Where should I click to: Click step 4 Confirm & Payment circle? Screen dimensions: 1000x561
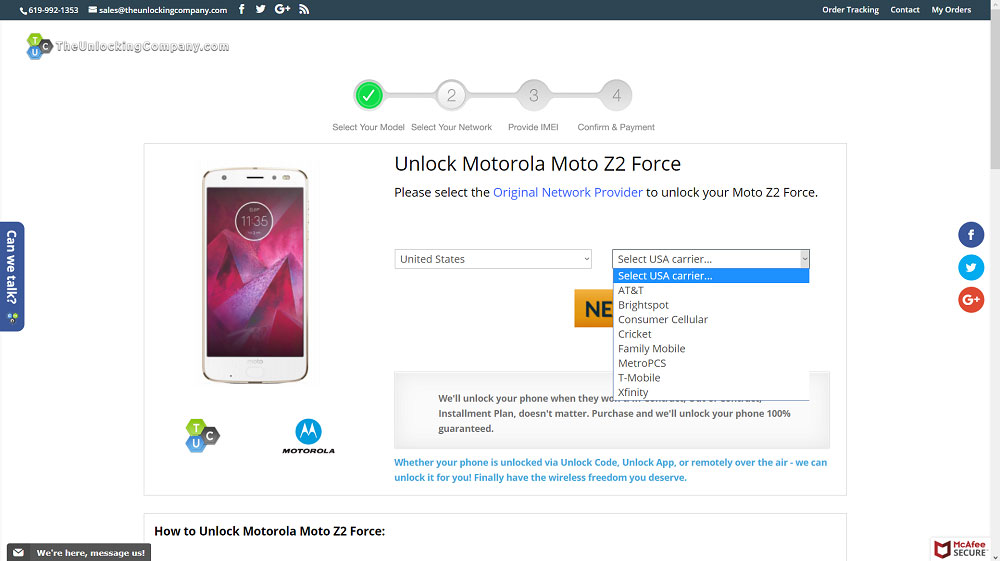616,96
